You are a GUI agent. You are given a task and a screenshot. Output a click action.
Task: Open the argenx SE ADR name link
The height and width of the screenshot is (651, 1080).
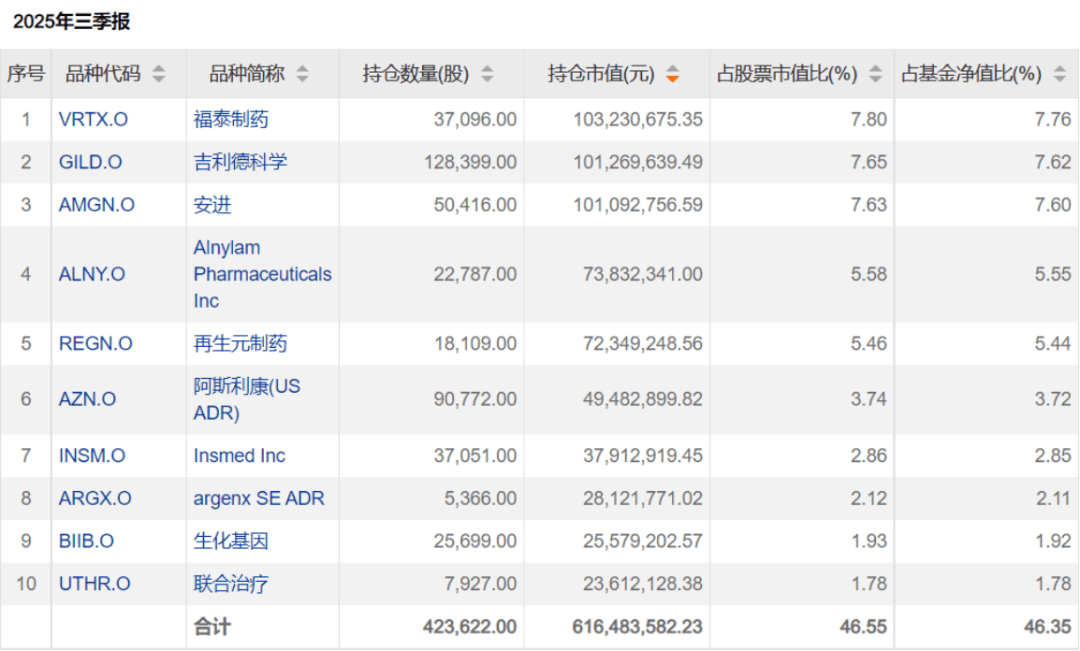point(258,499)
